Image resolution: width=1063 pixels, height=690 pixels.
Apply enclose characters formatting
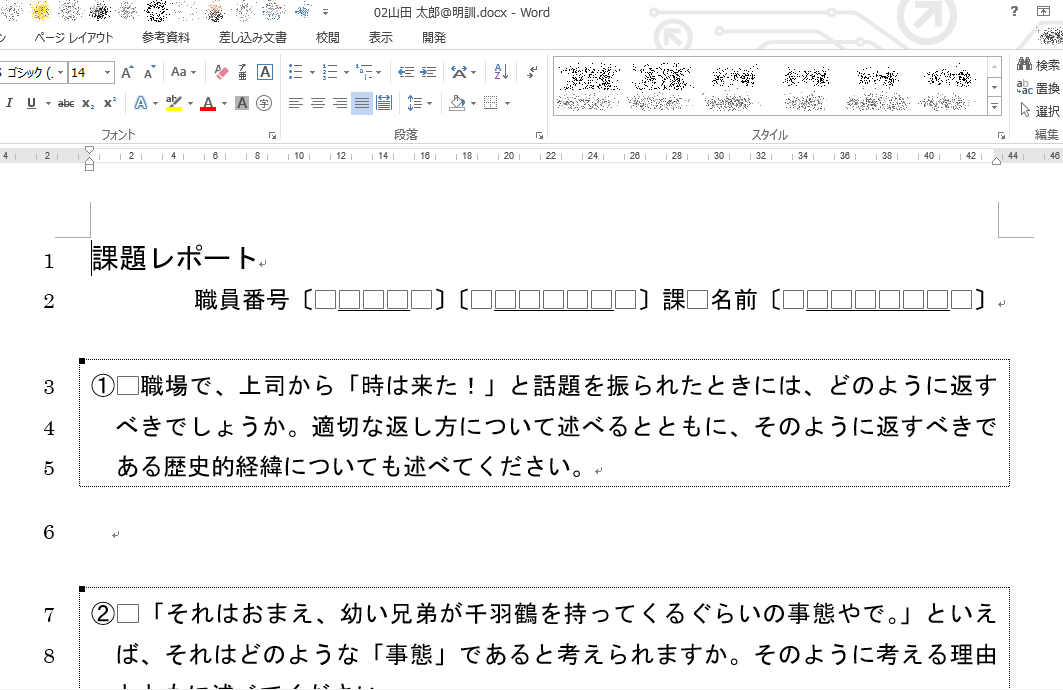click(x=264, y=102)
